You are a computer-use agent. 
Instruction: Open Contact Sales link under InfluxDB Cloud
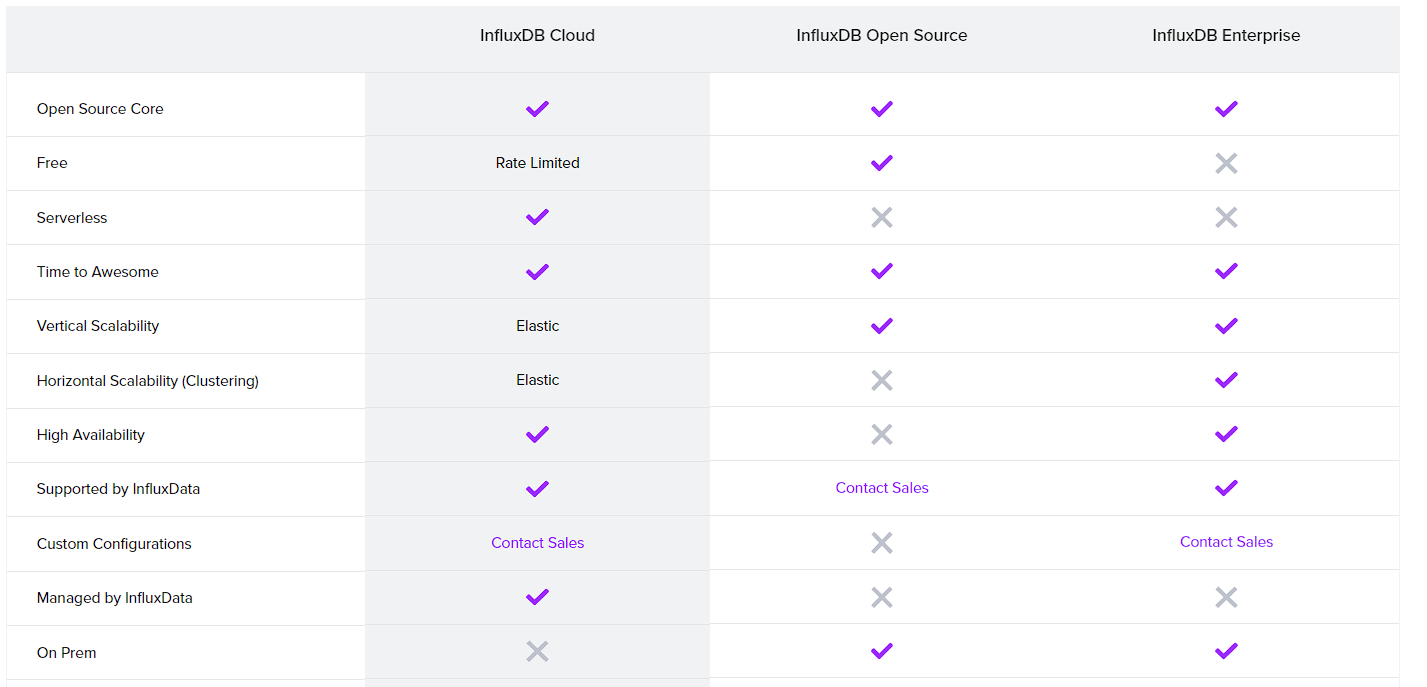coord(537,543)
